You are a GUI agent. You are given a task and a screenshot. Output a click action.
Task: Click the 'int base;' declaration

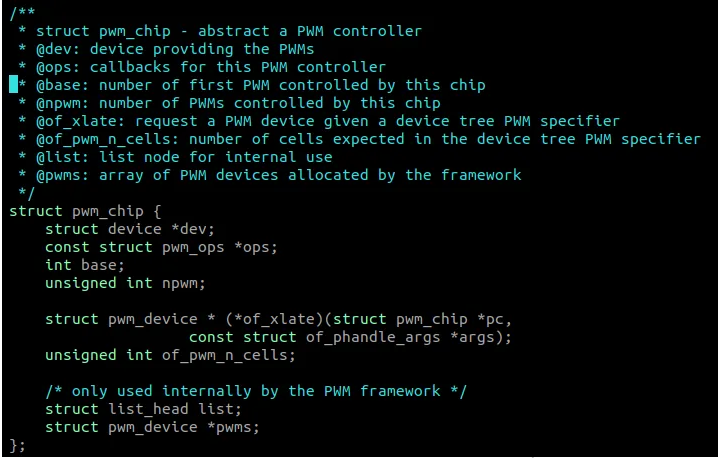pyautogui.click(x=85, y=265)
